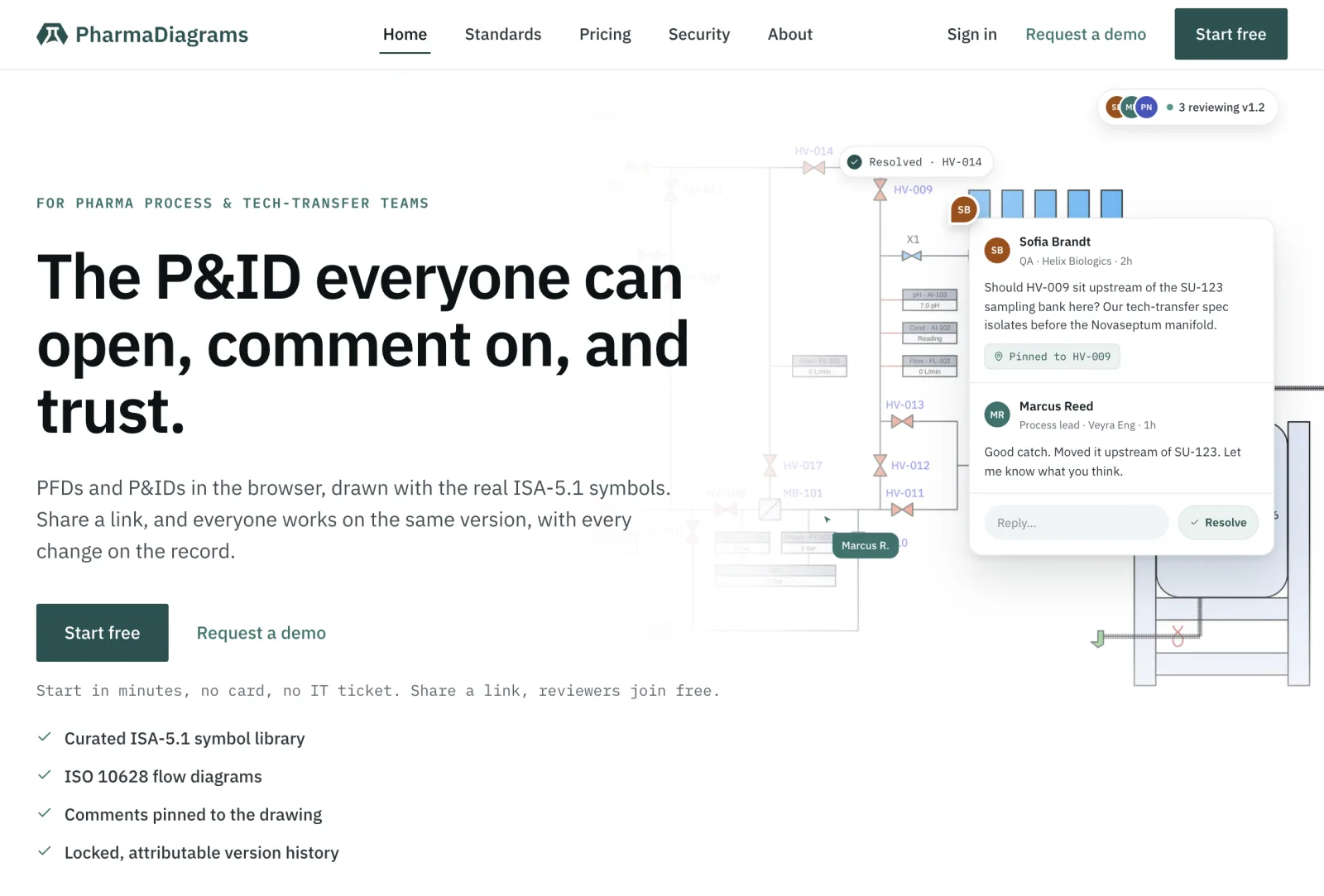
Task: Click the Sign in link
Action: [971, 34]
